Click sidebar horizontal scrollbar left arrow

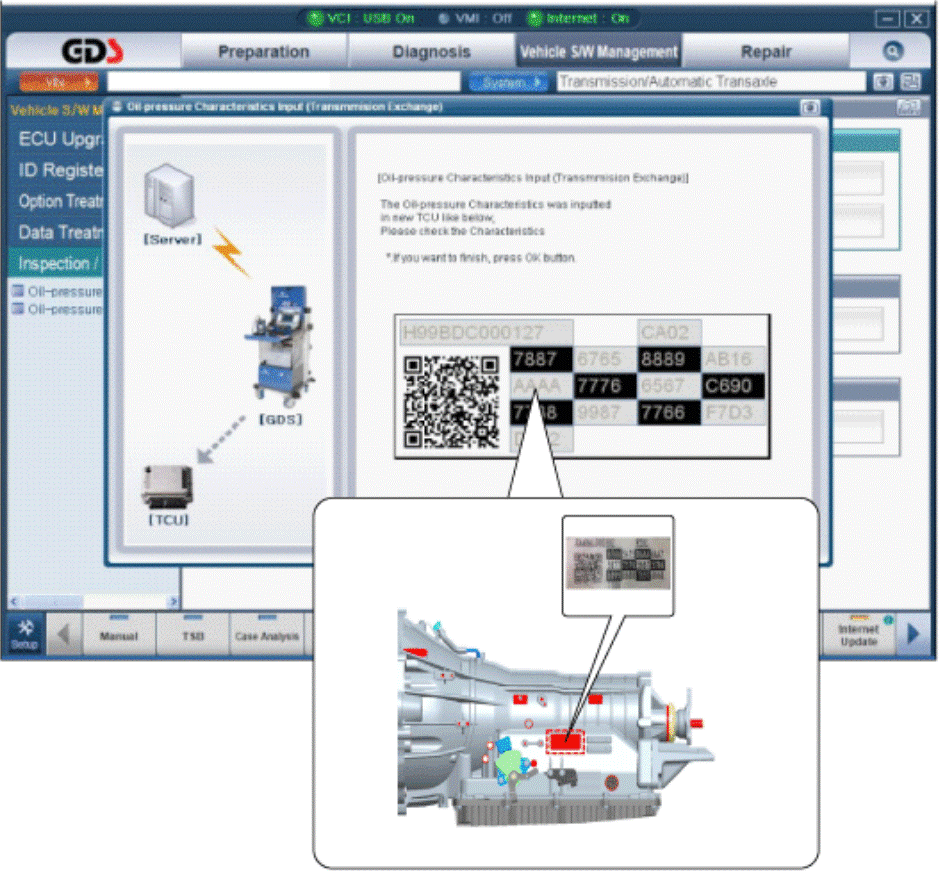point(14,601)
